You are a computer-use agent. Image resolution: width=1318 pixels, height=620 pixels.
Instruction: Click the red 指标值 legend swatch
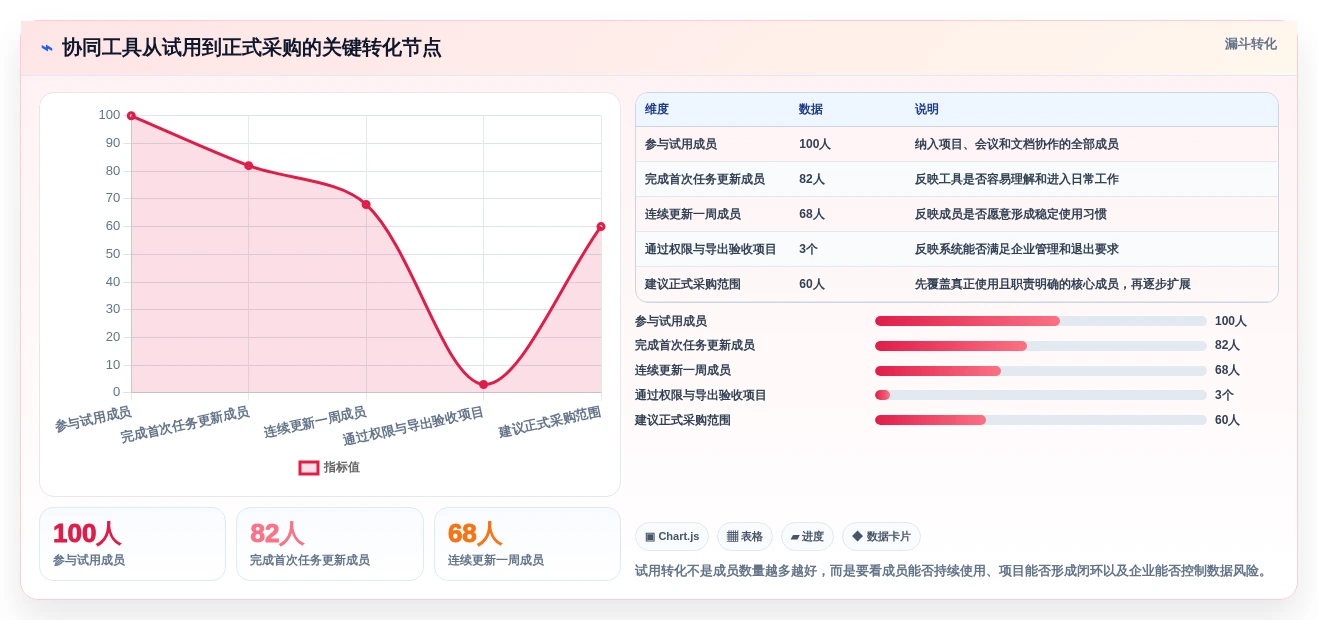click(309, 467)
